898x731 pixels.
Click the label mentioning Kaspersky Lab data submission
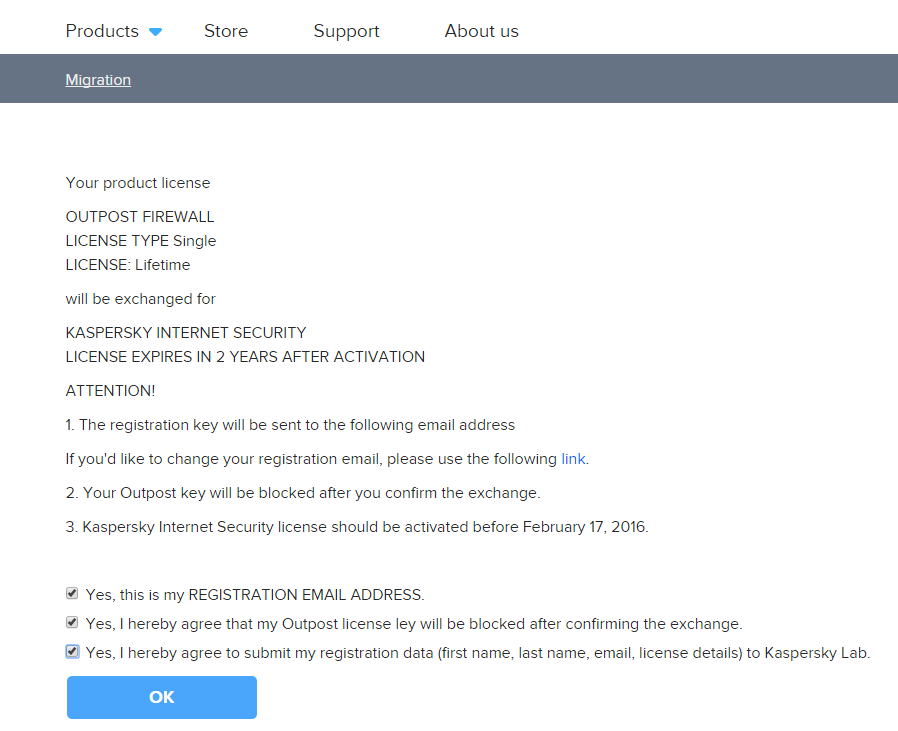pyautogui.click(x=478, y=653)
